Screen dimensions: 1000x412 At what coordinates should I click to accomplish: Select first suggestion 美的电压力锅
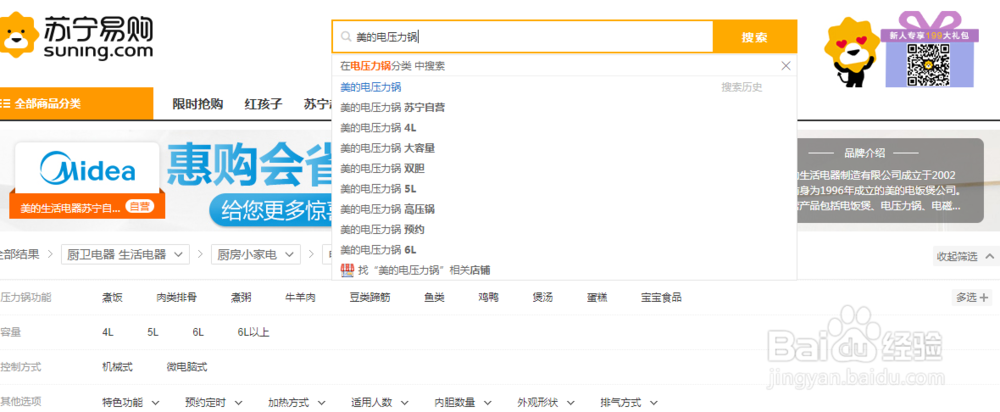click(371, 87)
